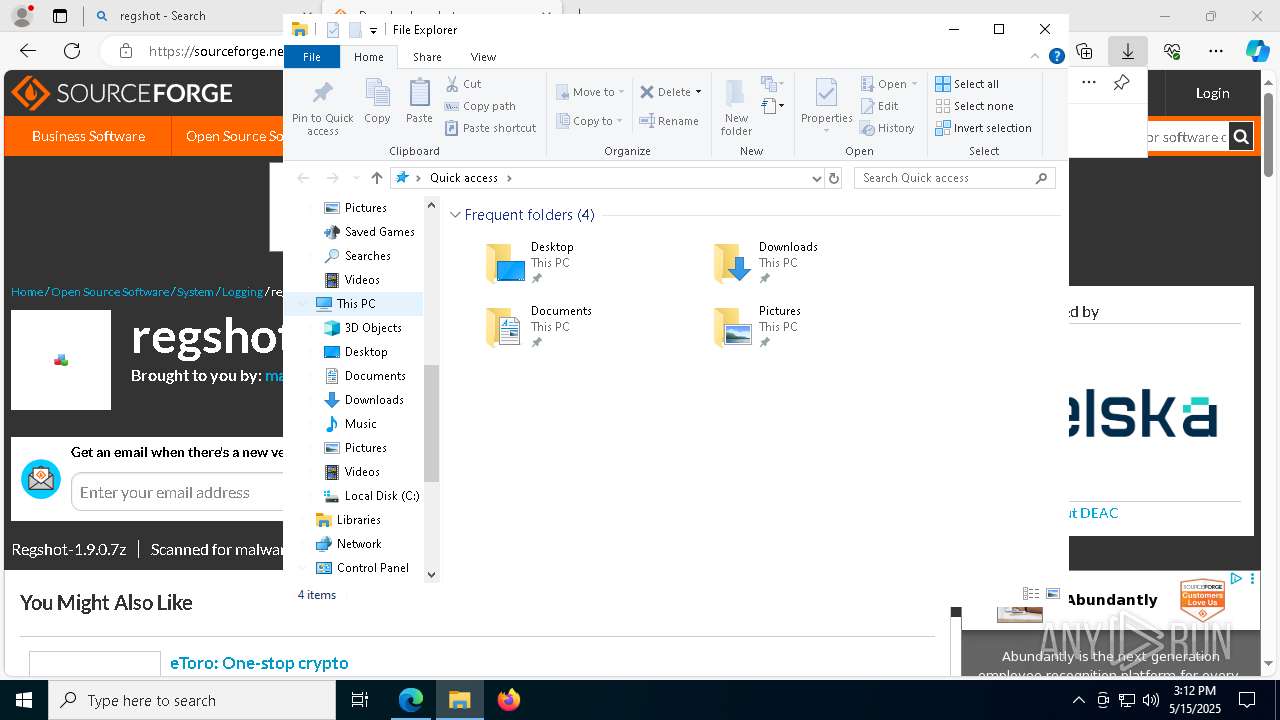1280x720 pixels.
Task: Click Edge browser refresh icon
Action: [72, 51]
